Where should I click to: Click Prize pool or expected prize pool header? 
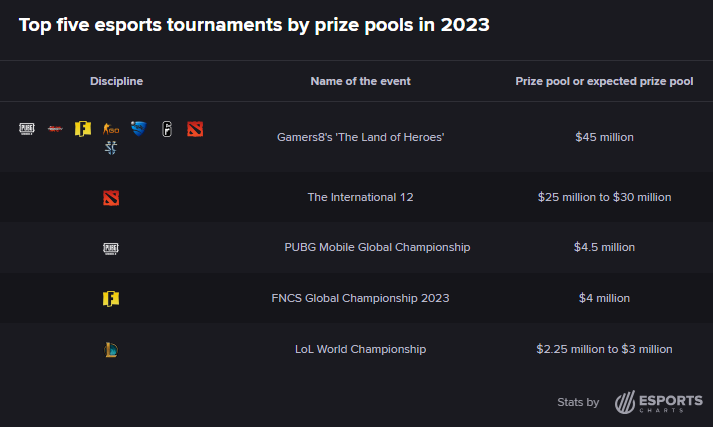pyautogui.click(x=604, y=81)
